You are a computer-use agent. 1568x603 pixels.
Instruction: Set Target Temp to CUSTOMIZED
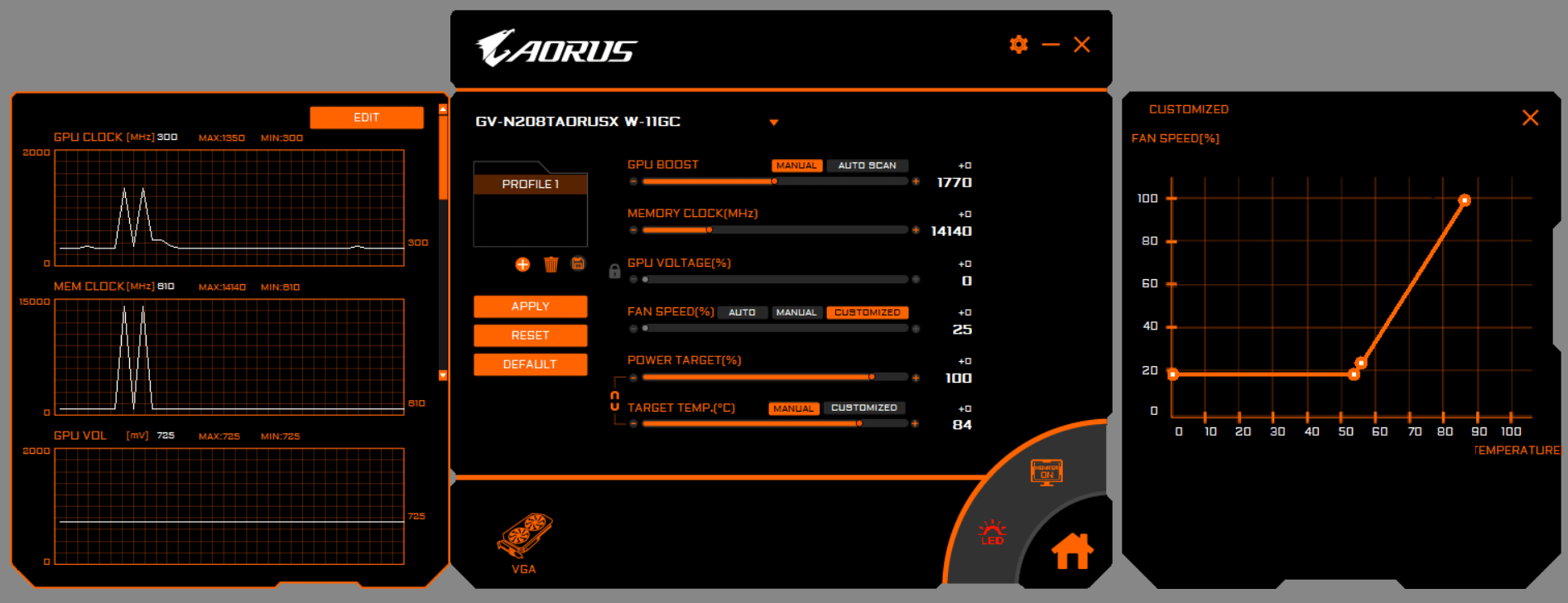(864, 408)
